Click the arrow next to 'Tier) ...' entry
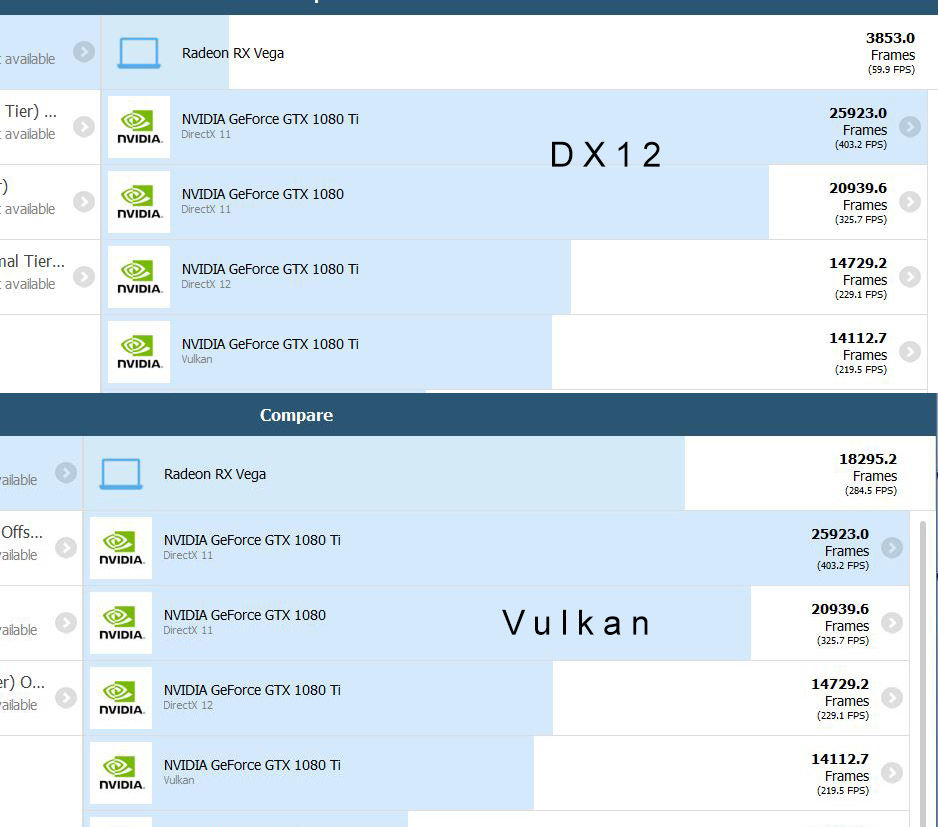The height and width of the screenshot is (827, 938). 84,127
